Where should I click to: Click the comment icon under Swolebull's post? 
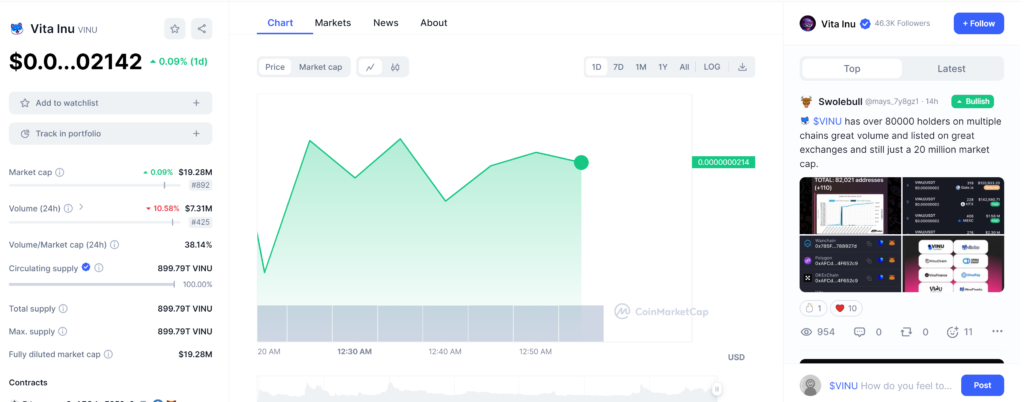858,331
